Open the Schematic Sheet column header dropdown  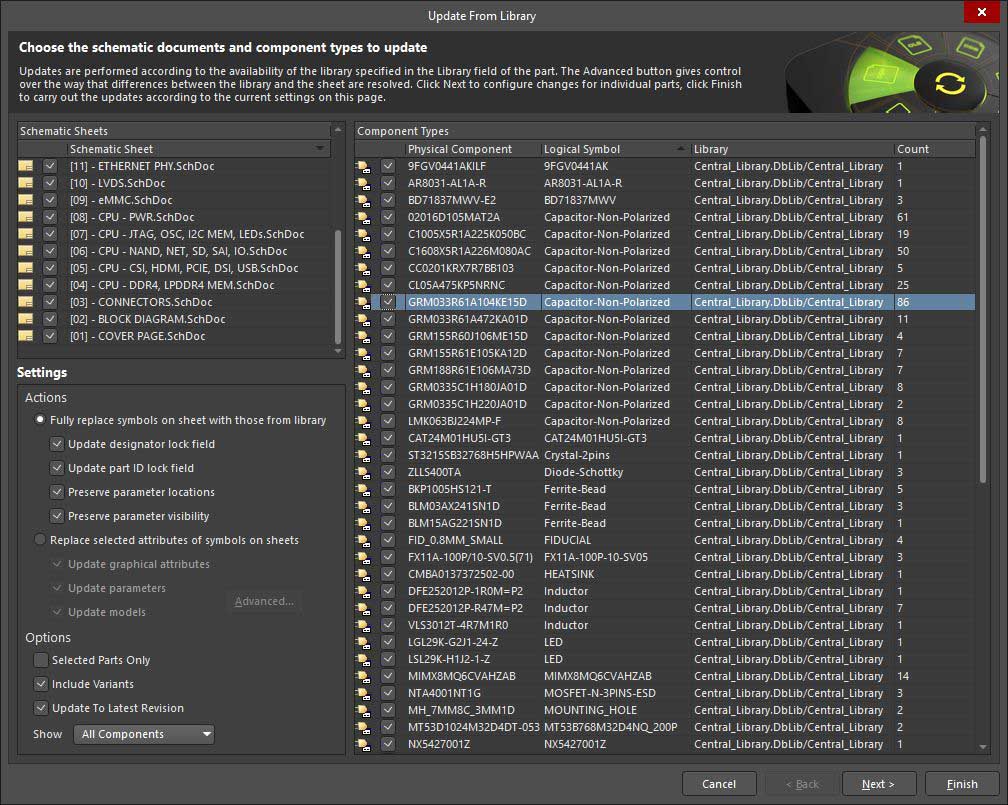tap(321, 149)
